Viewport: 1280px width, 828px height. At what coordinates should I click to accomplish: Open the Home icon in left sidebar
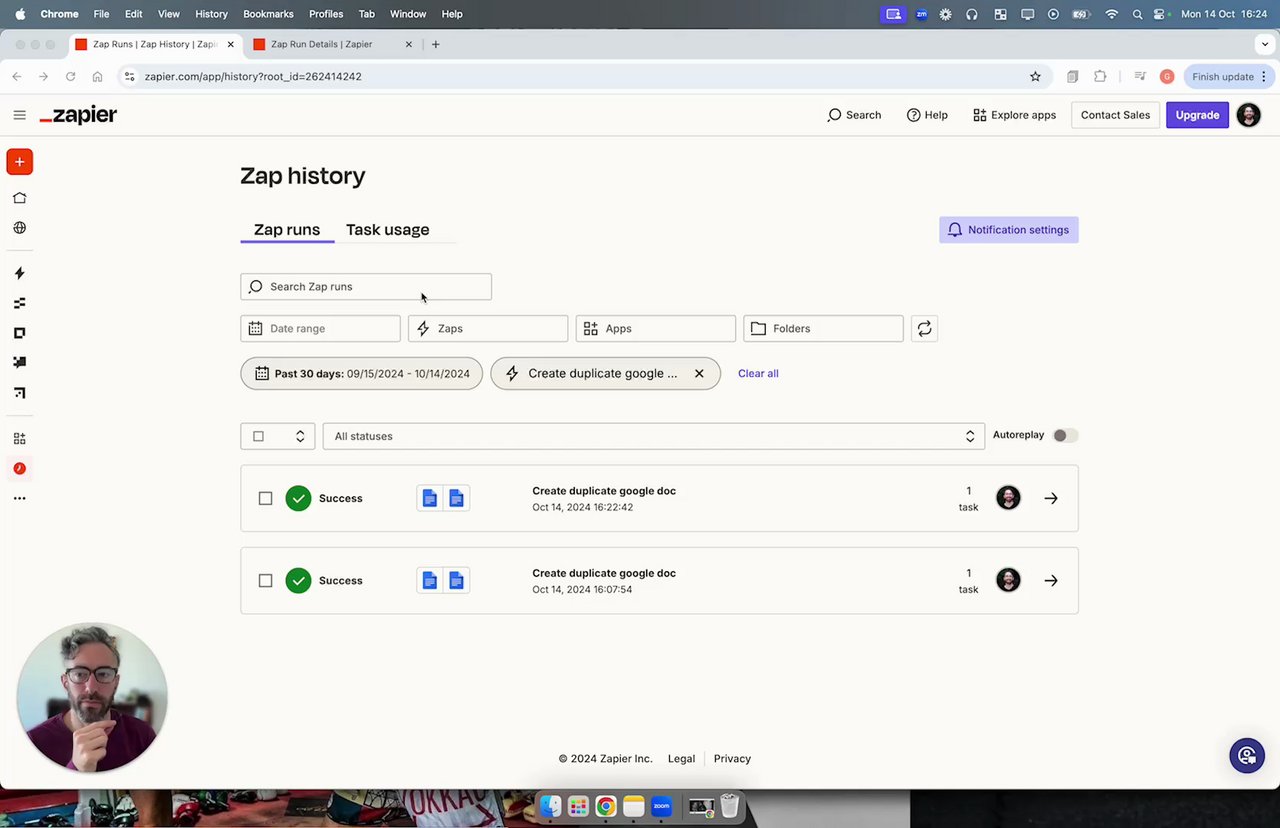click(19, 198)
